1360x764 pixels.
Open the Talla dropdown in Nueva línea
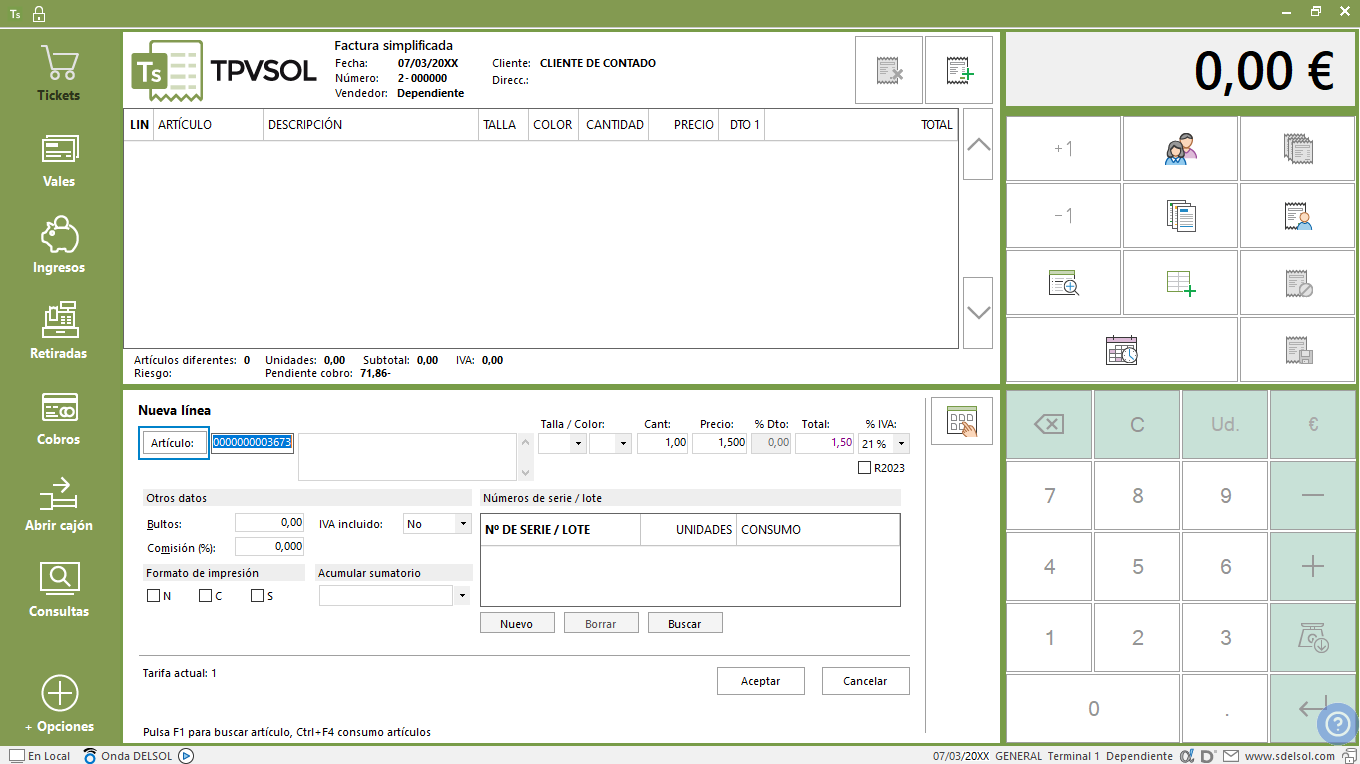coord(578,443)
